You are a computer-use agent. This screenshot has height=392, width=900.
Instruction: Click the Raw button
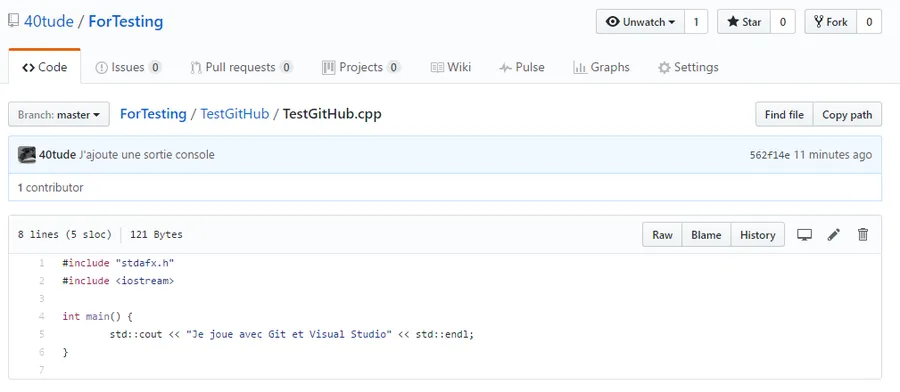[x=662, y=235]
